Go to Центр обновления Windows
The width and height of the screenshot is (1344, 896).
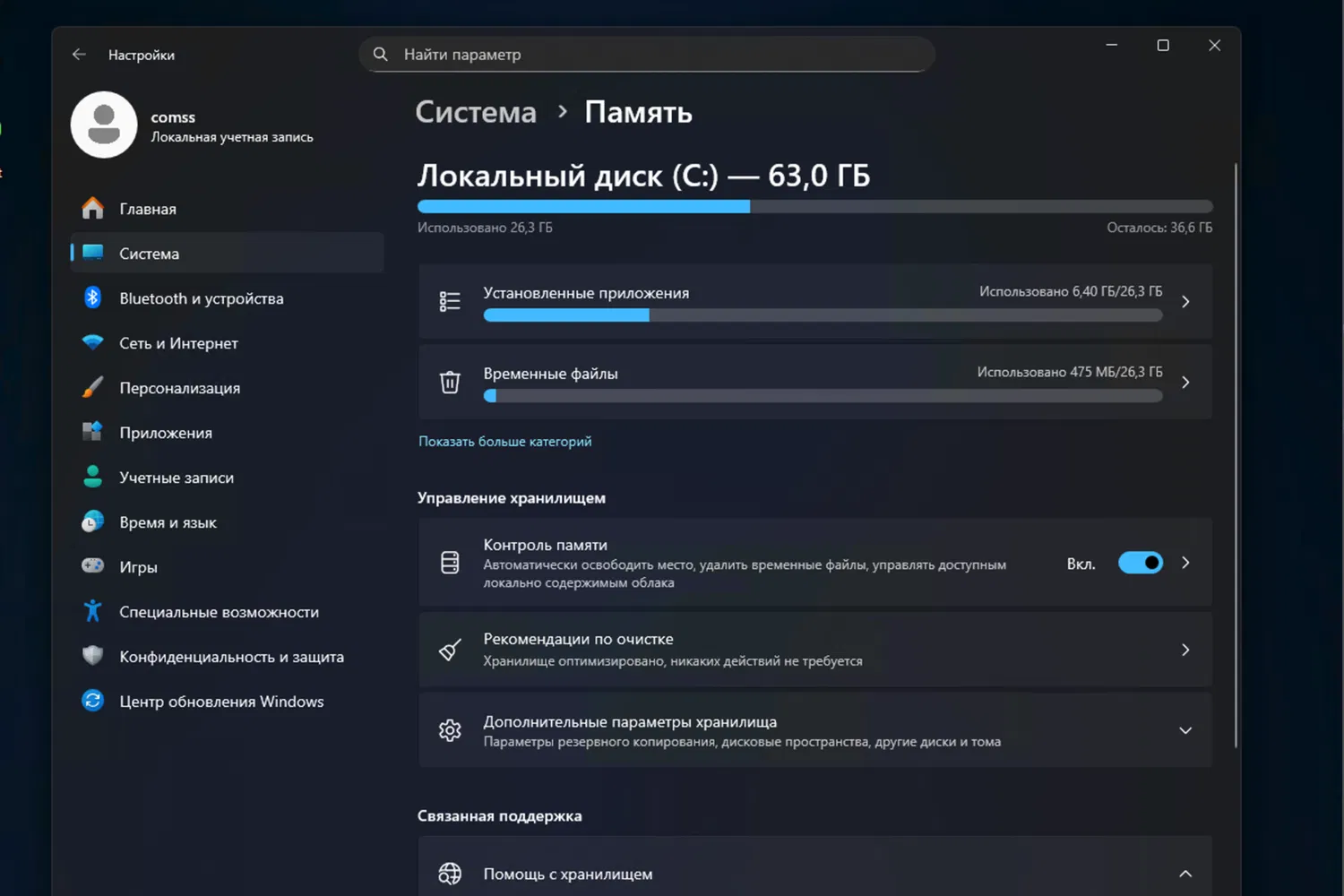(x=228, y=702)
